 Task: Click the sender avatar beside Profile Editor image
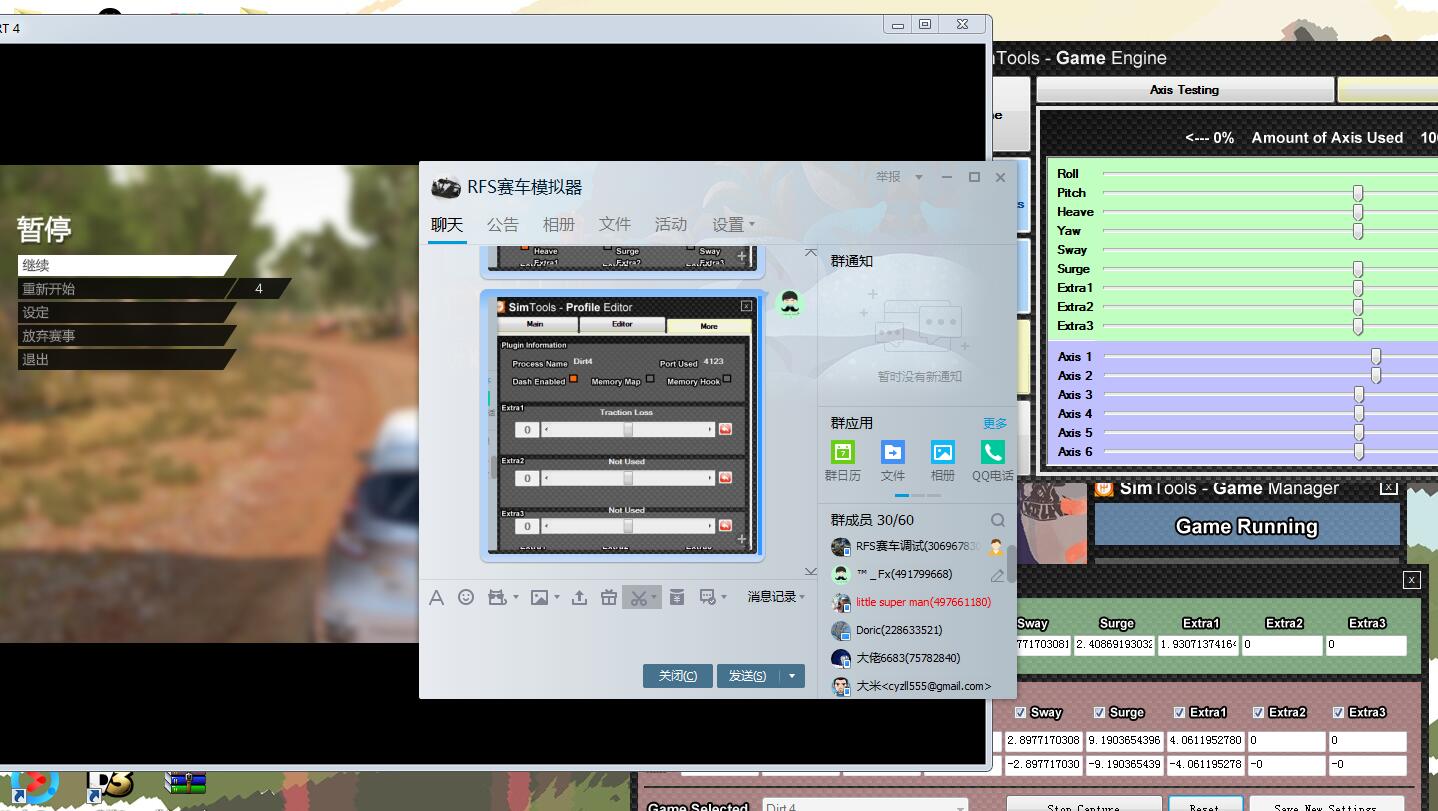(789, 303)
